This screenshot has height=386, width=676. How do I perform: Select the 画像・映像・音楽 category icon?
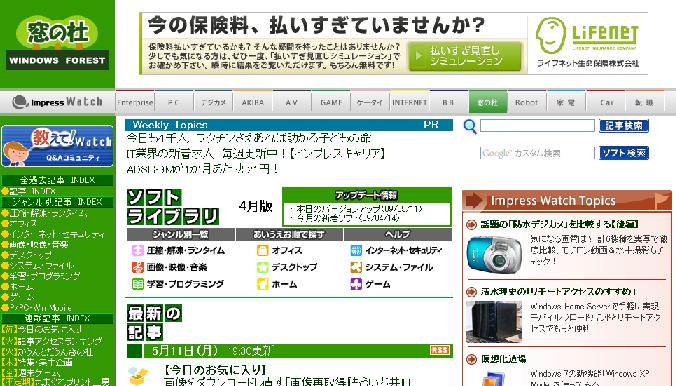click(138, 267)
